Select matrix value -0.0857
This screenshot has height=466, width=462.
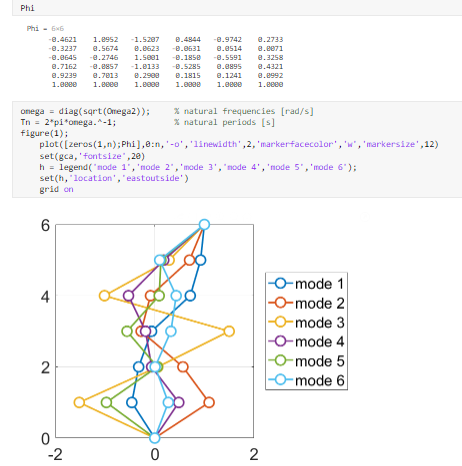[x=104, y=66]
